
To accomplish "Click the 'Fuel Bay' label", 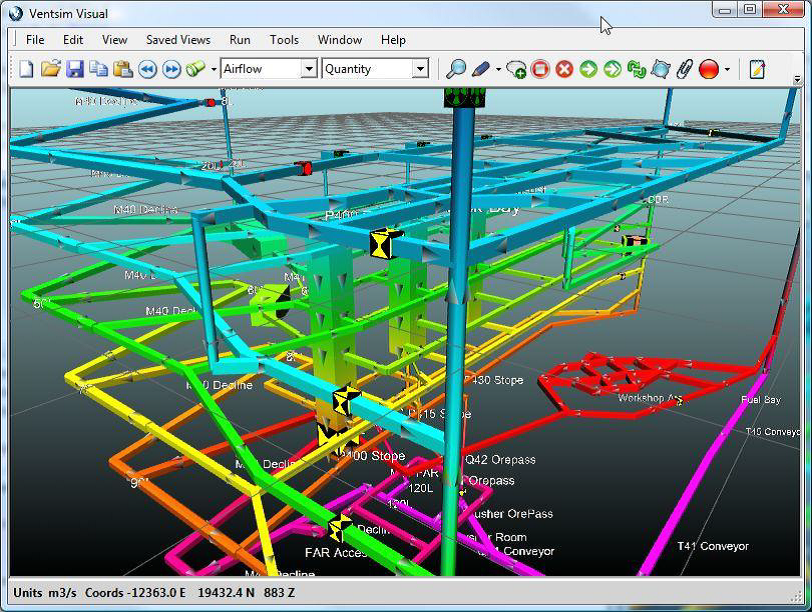I will (761, 400).
